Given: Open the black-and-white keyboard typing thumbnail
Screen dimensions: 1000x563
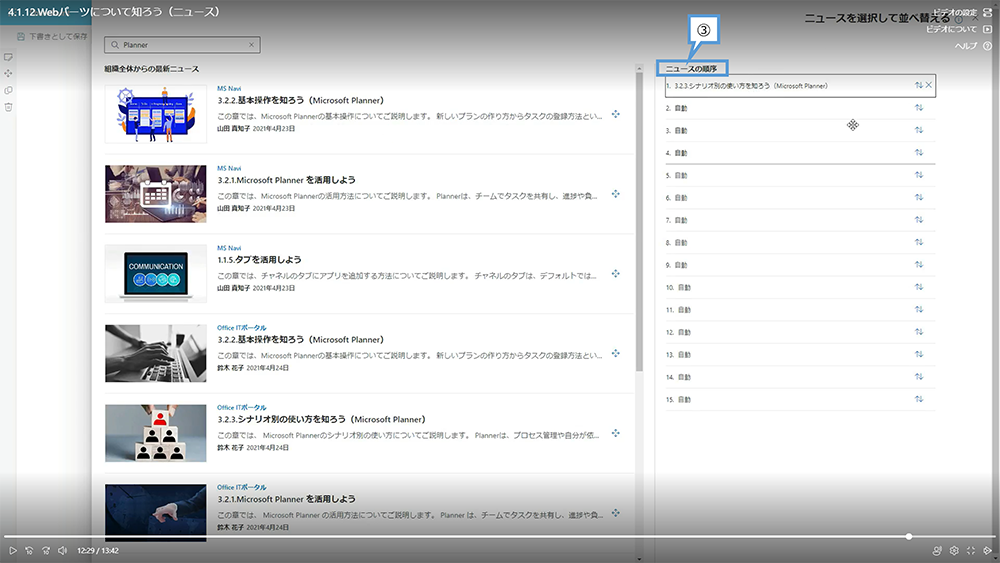Looking at the screenshot, I should pos(156,353).
